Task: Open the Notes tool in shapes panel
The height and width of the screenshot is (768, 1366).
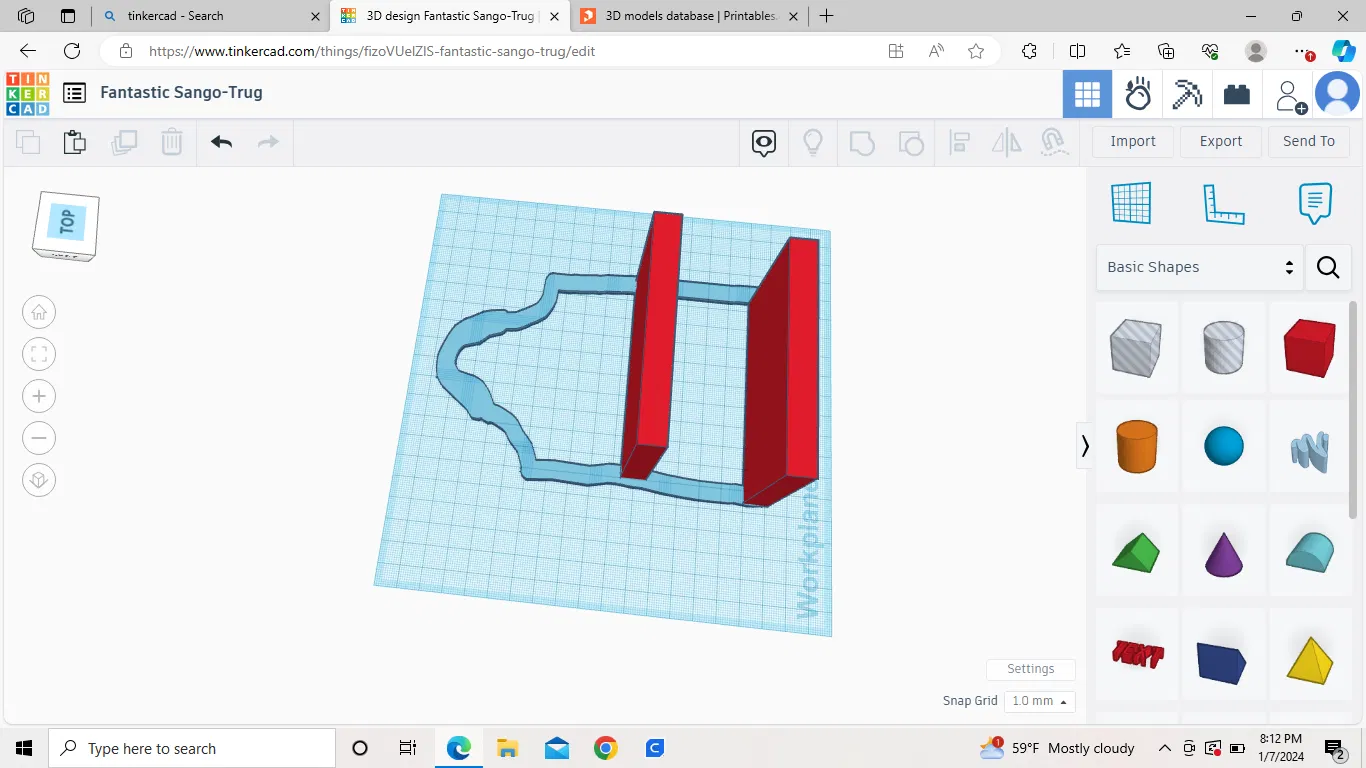Action: click(x=1315, y=203)
